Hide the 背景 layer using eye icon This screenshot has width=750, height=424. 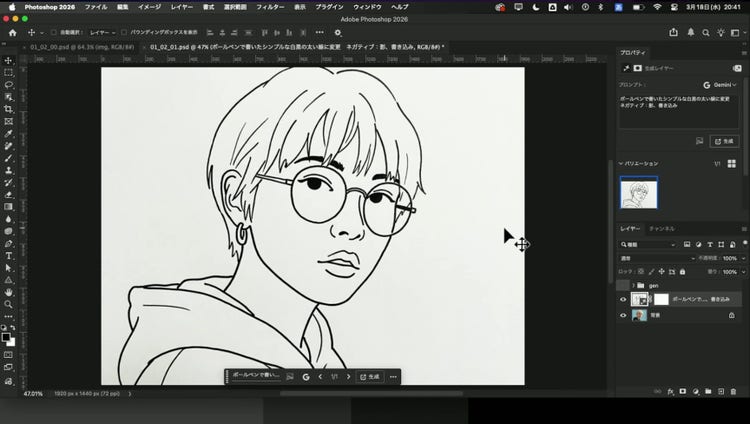623,315
